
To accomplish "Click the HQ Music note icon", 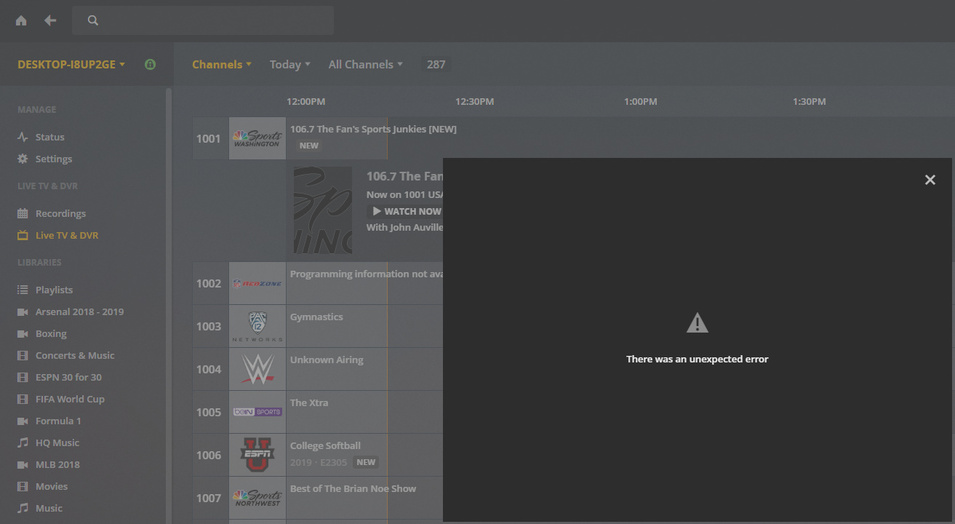I will point(23,443).
